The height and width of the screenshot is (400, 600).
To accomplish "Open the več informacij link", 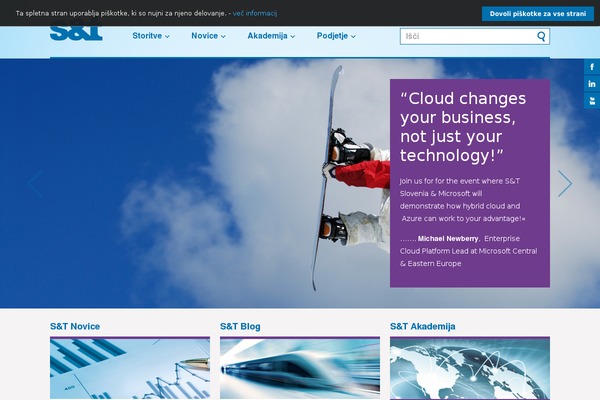I will point(255,13).
